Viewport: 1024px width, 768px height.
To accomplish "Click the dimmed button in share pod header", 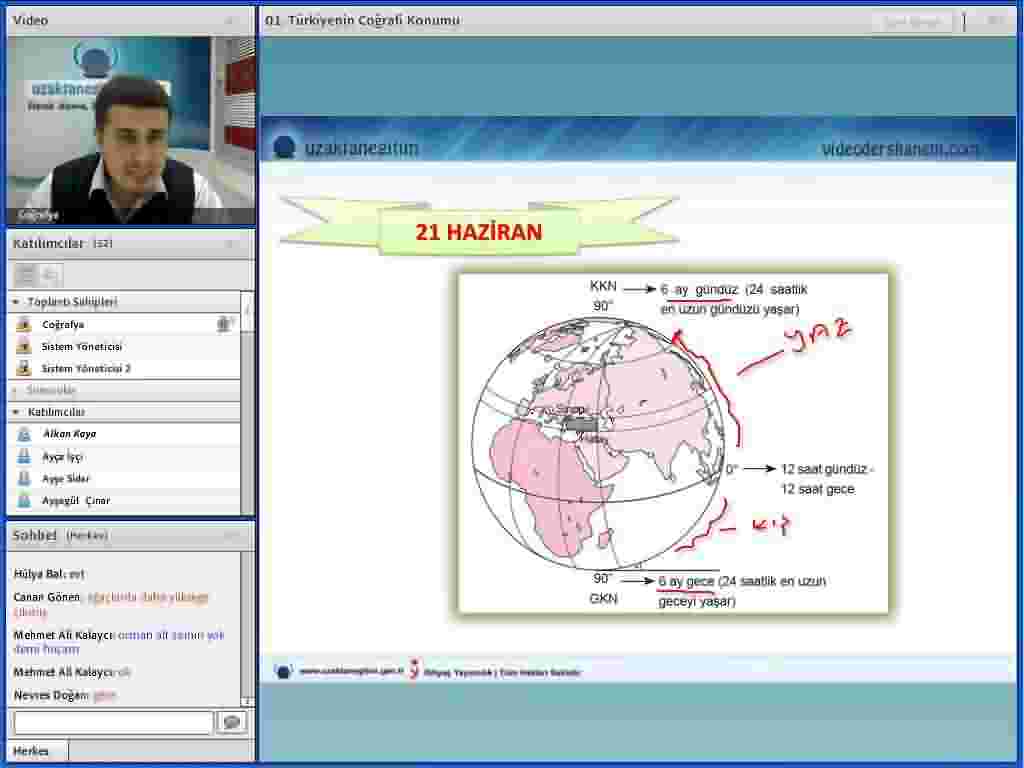I will point(912,22).
